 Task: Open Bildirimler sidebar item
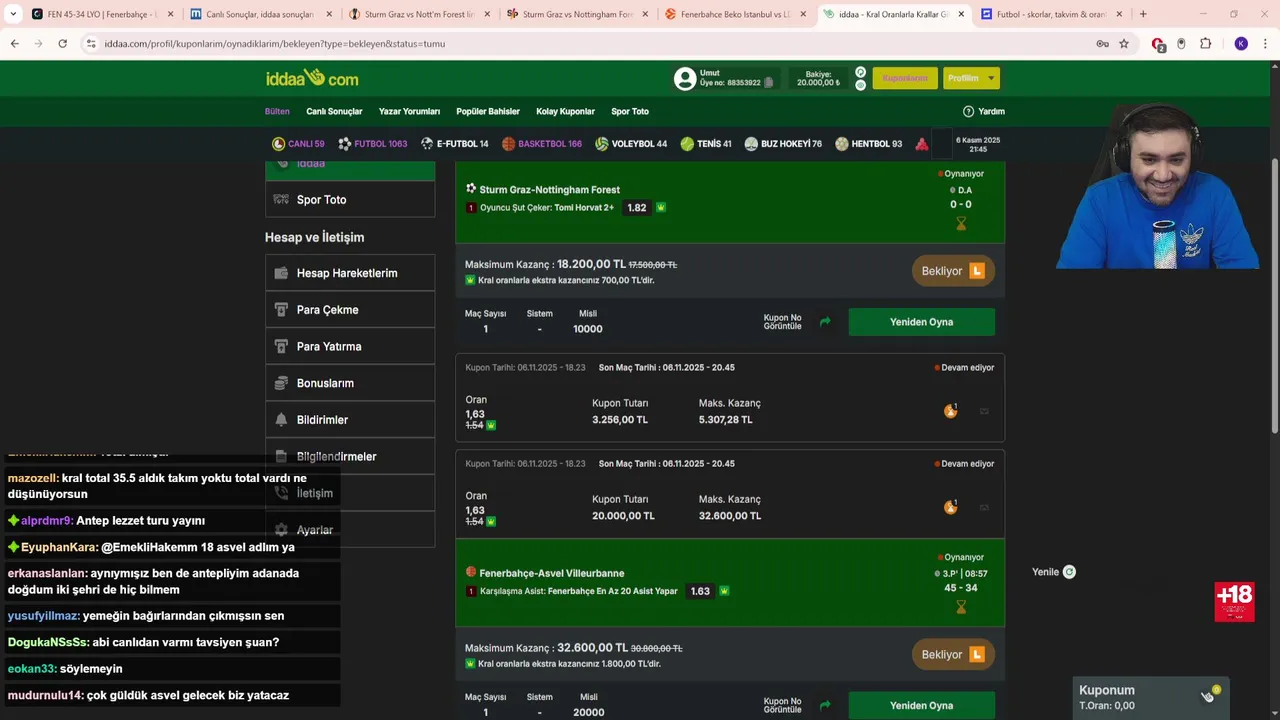click(350, 420)
